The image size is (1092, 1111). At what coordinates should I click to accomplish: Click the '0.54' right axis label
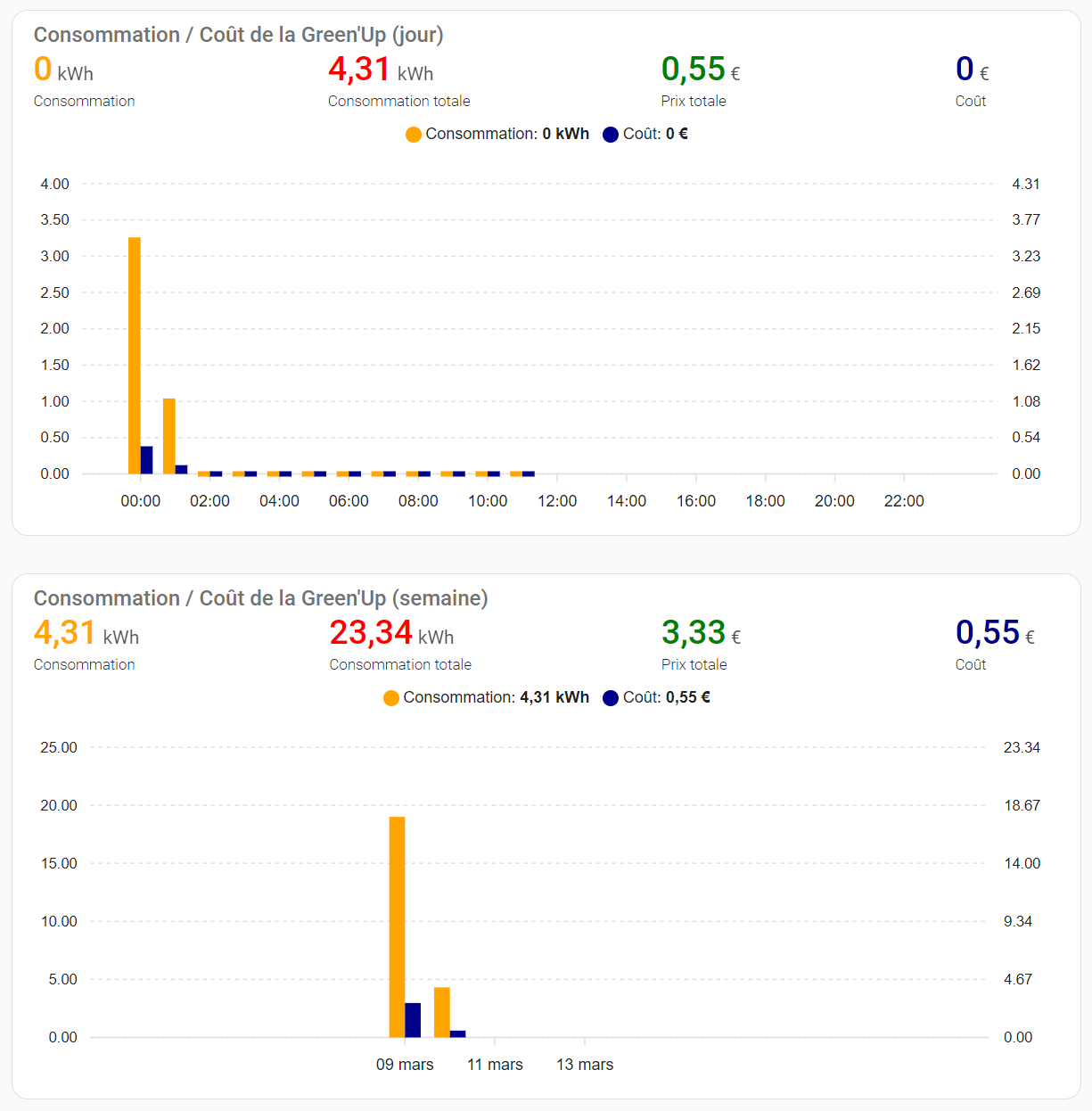pos(1026,438)
